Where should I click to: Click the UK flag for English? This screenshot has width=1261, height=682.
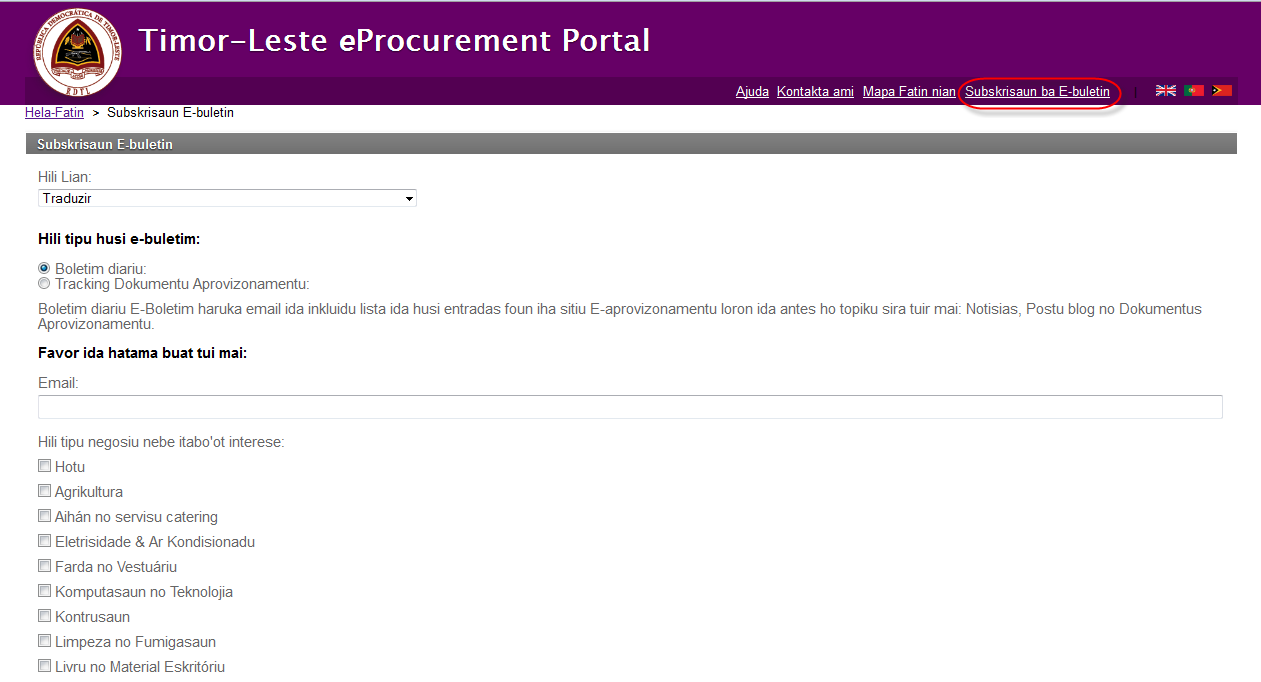click(x=1165, y=90)
